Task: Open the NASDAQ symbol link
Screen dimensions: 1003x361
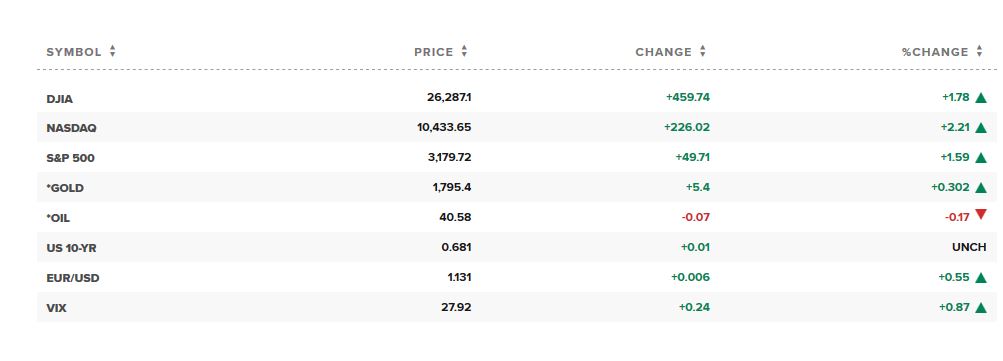Action: tap(71, 128)
